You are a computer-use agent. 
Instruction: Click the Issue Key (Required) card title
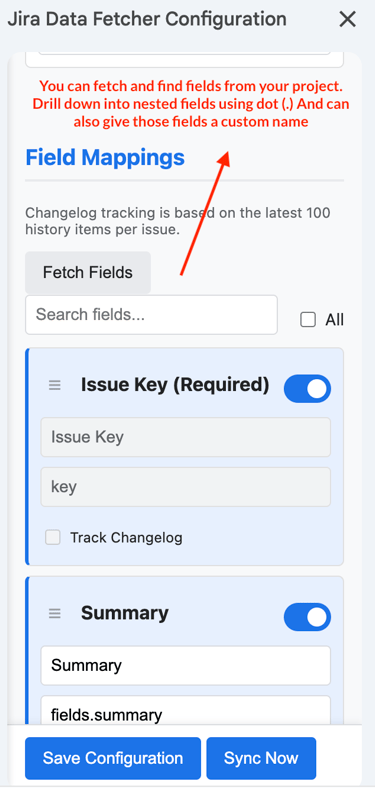click(175, 385)
